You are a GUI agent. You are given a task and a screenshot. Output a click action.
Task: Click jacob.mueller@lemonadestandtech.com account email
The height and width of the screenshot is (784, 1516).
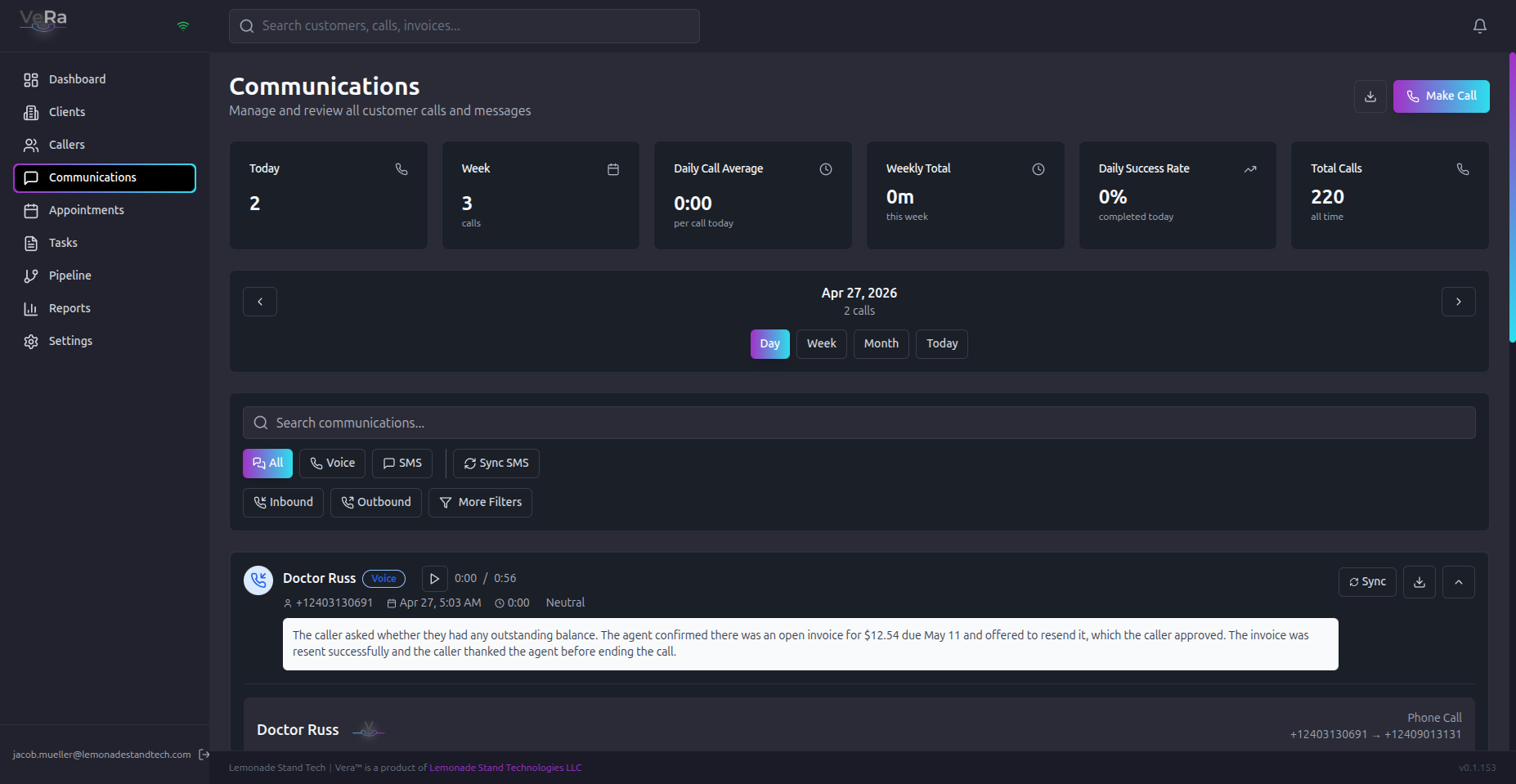101,755
